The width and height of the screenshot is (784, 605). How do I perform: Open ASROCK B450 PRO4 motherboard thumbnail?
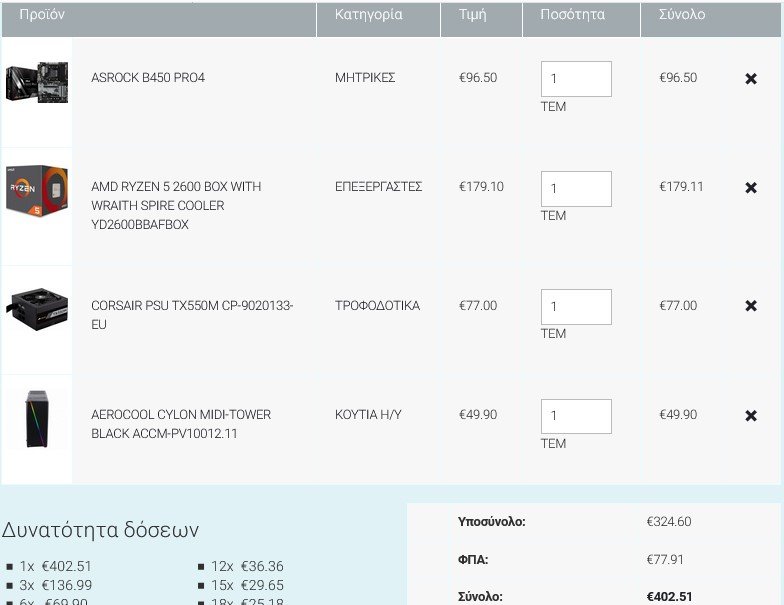[x=36, y=82]
